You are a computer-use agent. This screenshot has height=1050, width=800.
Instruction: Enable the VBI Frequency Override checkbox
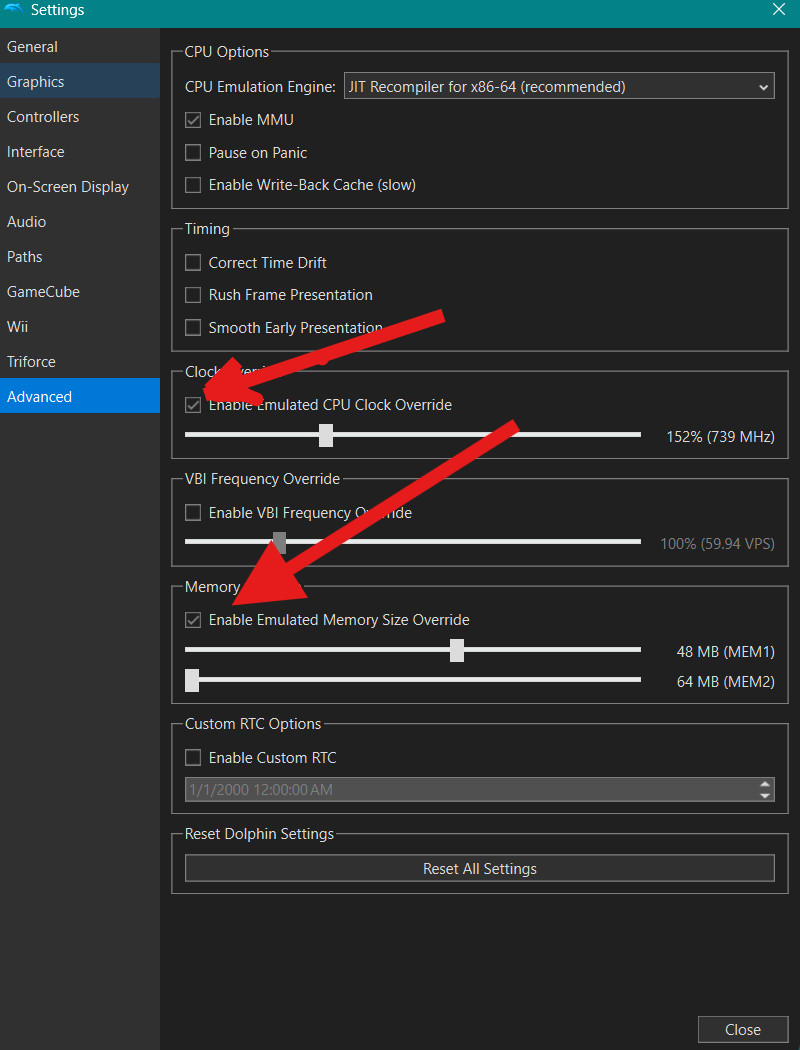[x=193, y=513]
